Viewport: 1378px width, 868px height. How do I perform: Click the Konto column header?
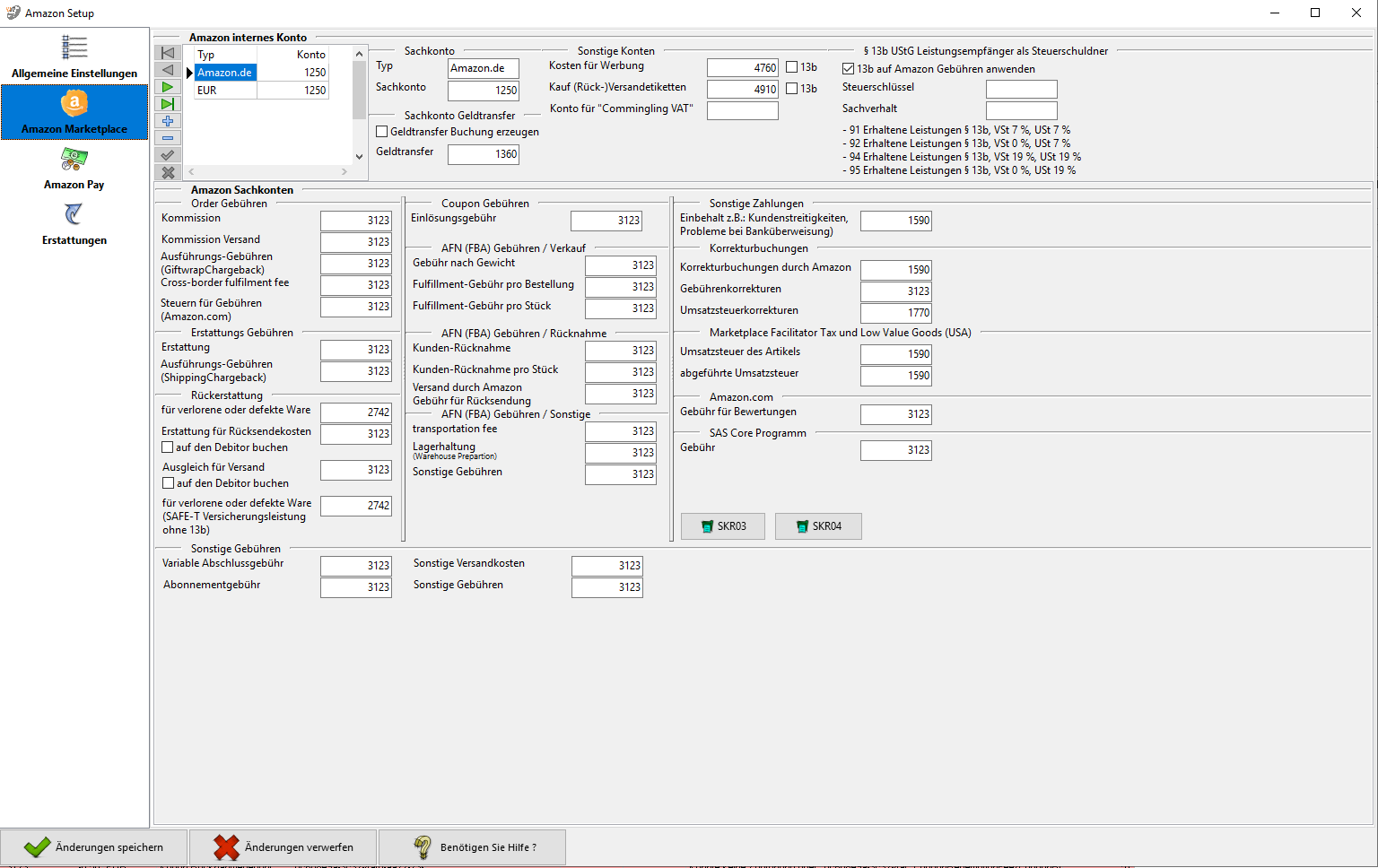[x=293, y=55]
